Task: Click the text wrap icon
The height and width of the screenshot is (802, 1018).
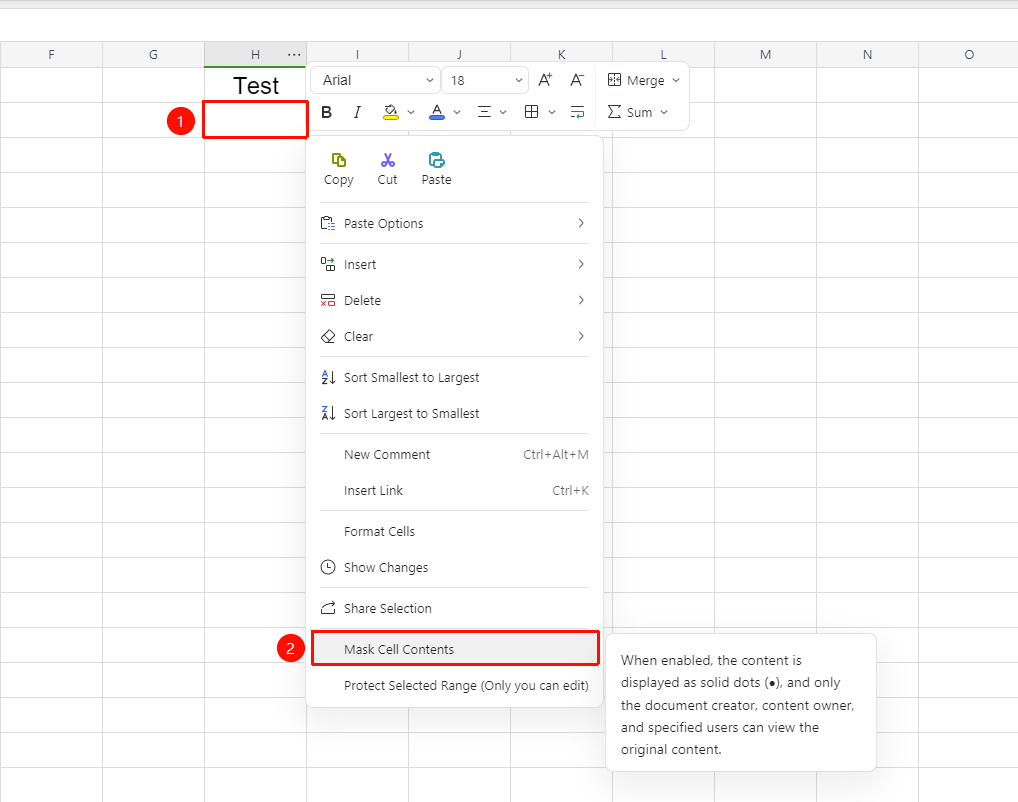Action: [x=577, y=112]
